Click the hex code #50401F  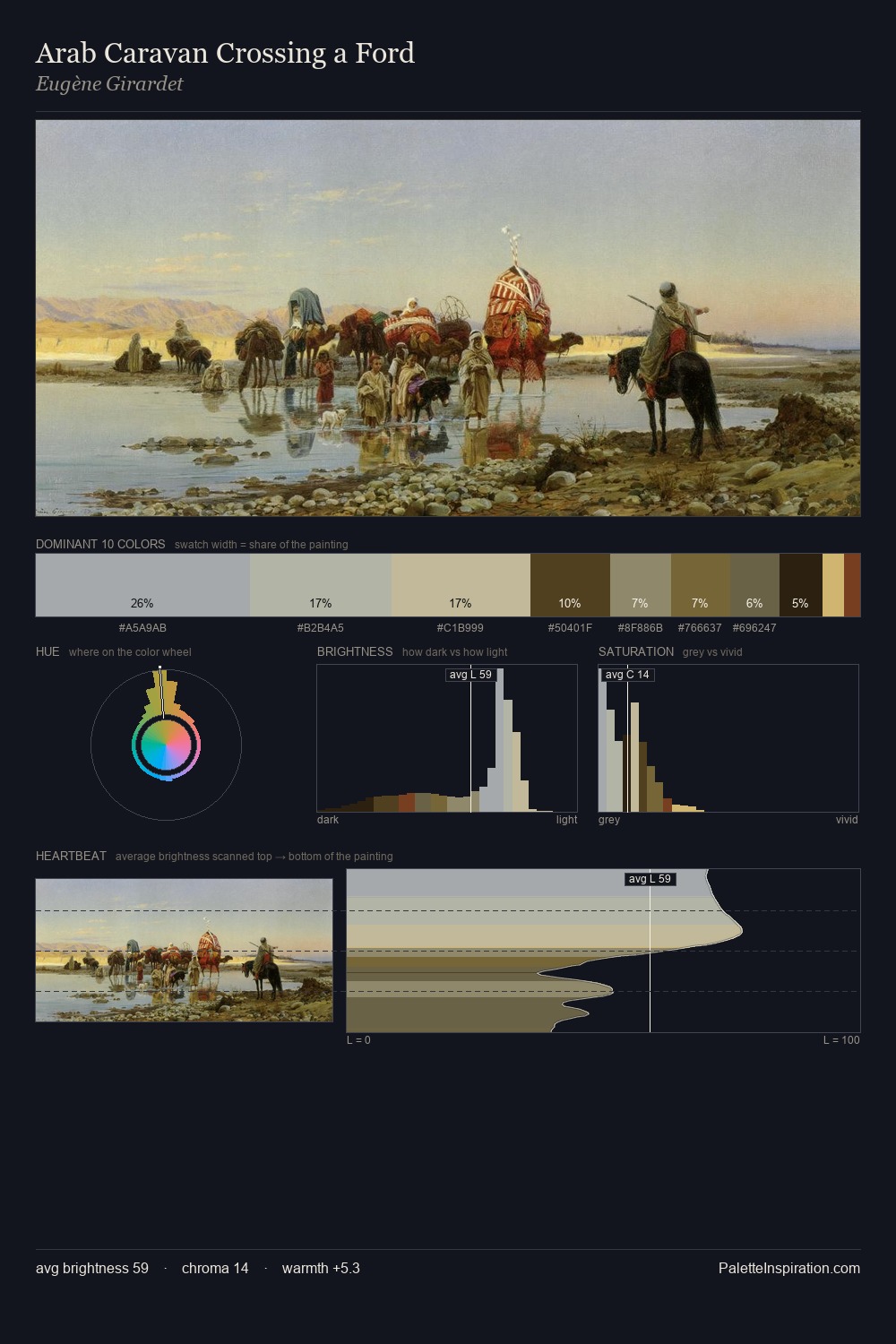(570, 628)
